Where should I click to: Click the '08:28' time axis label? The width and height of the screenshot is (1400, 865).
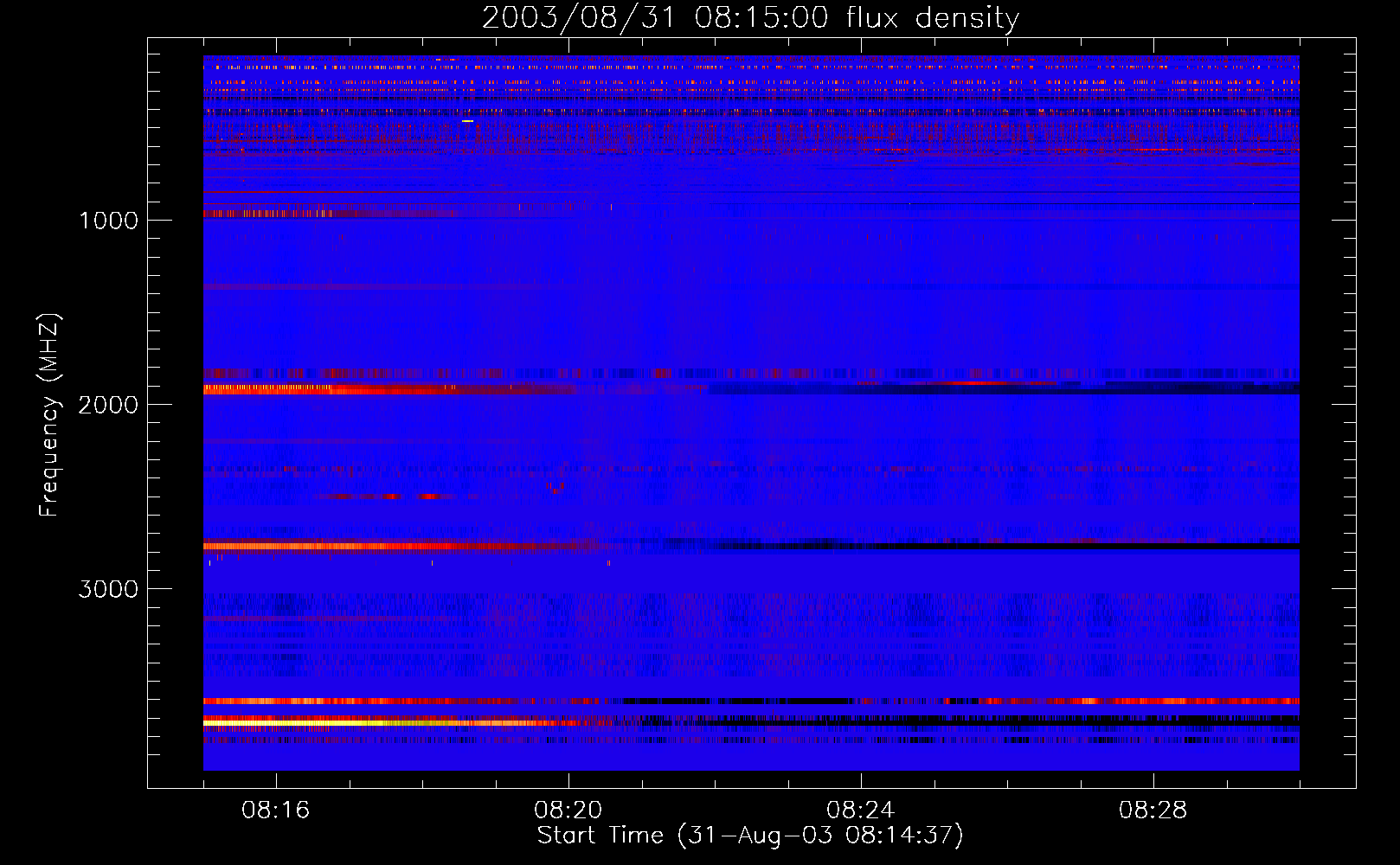[1153, 811]
